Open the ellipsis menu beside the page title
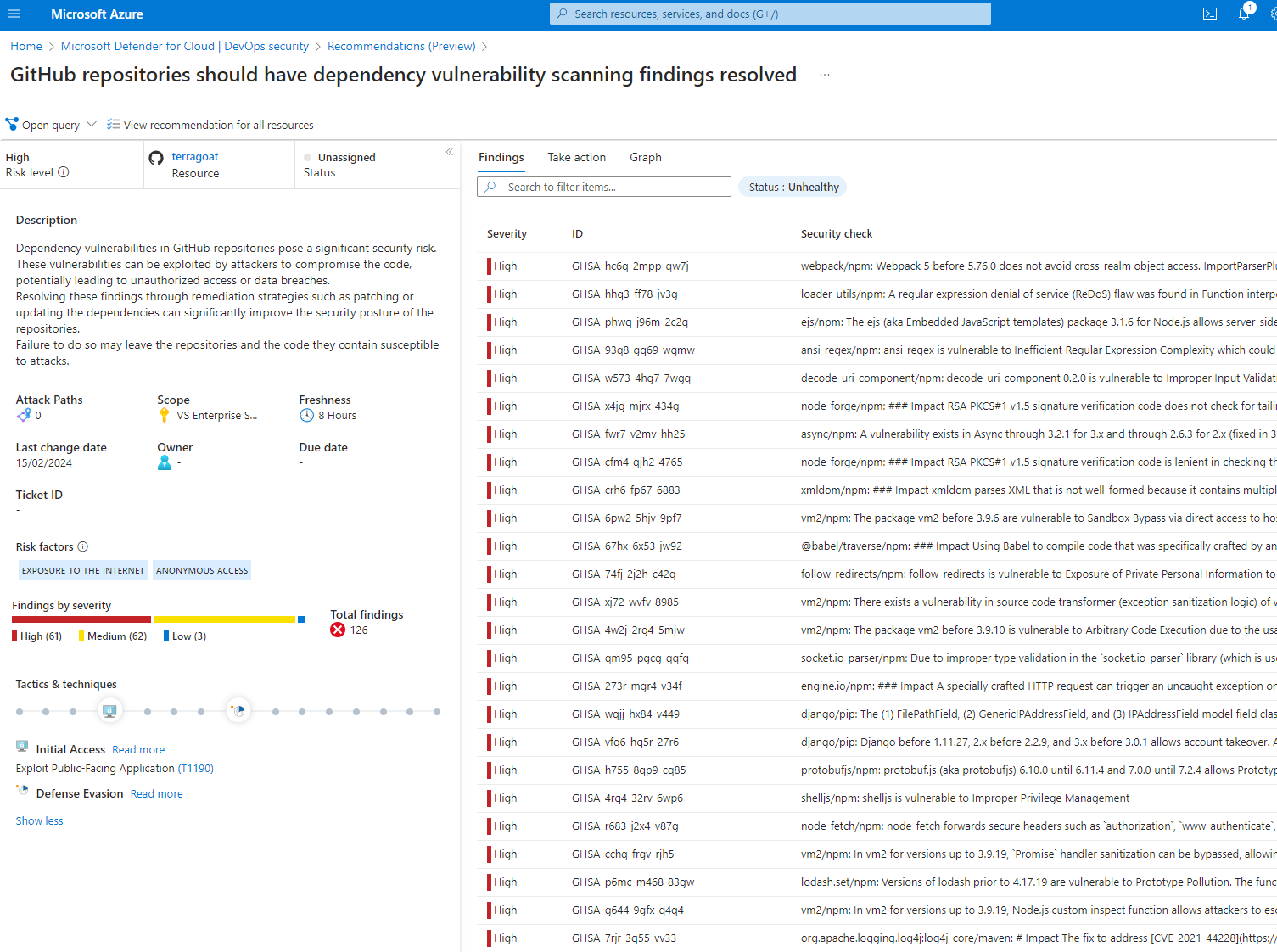 coord(824,76)
